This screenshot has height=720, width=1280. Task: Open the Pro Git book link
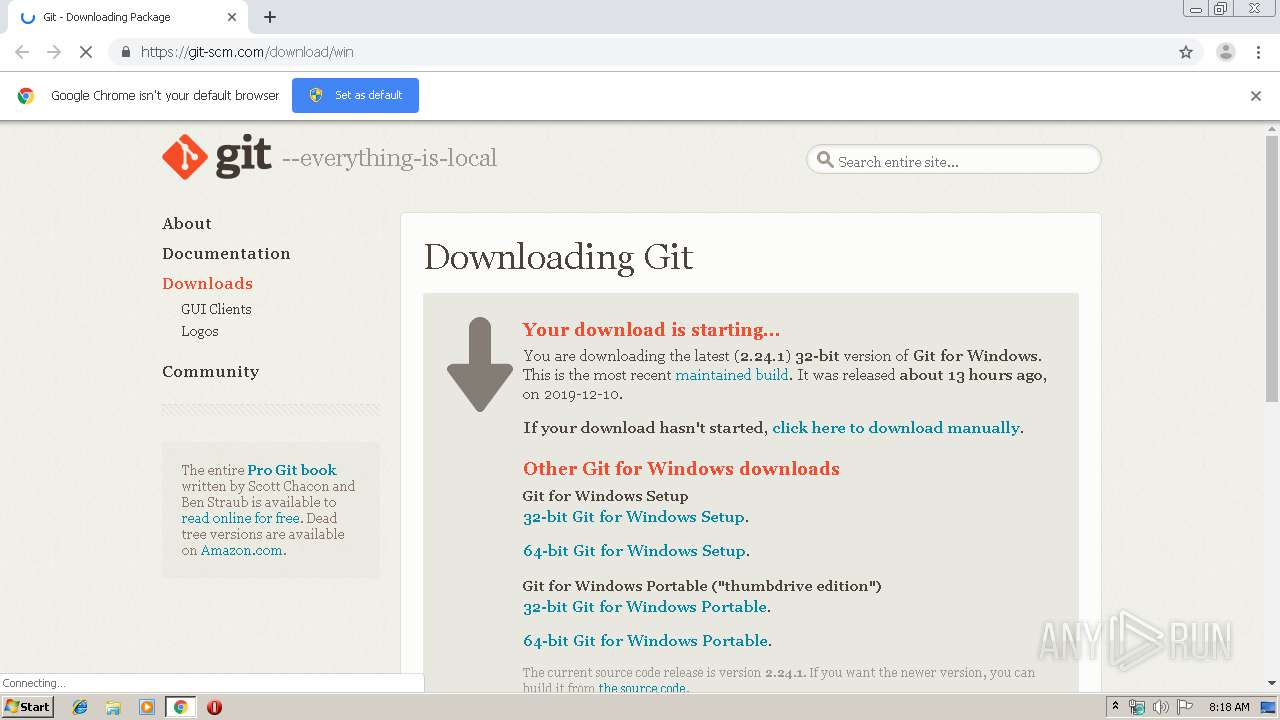tap(292, 470)
